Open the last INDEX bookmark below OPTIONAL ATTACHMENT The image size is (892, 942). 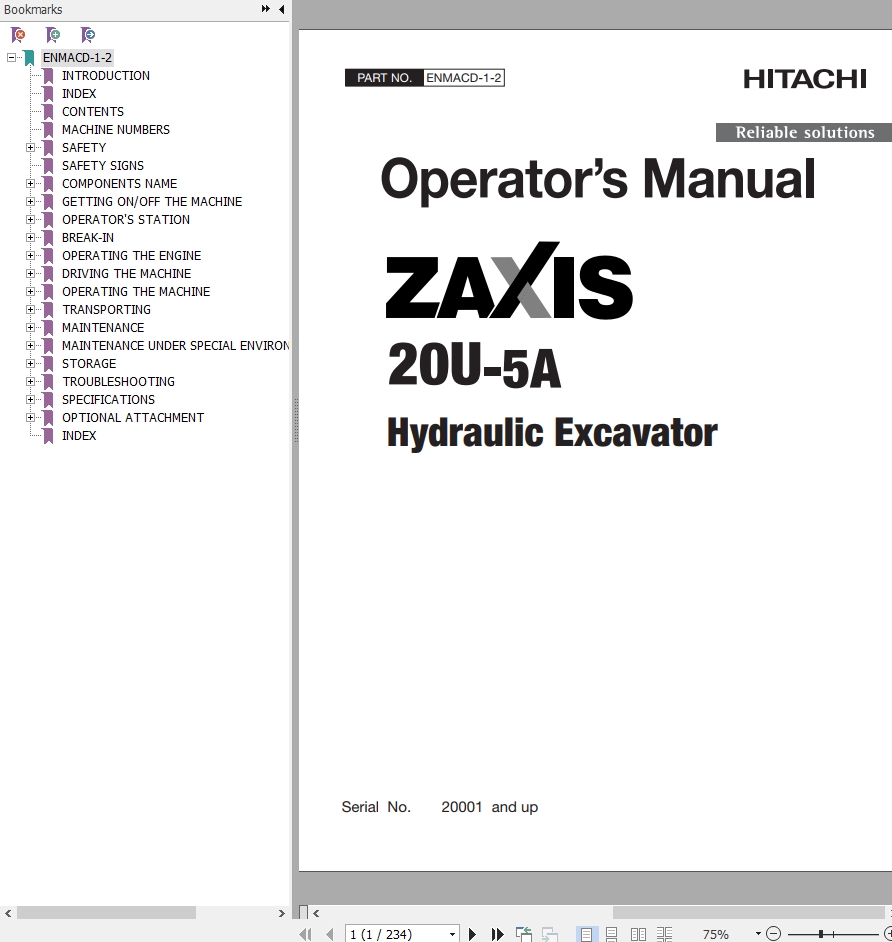tap(79, 436)
